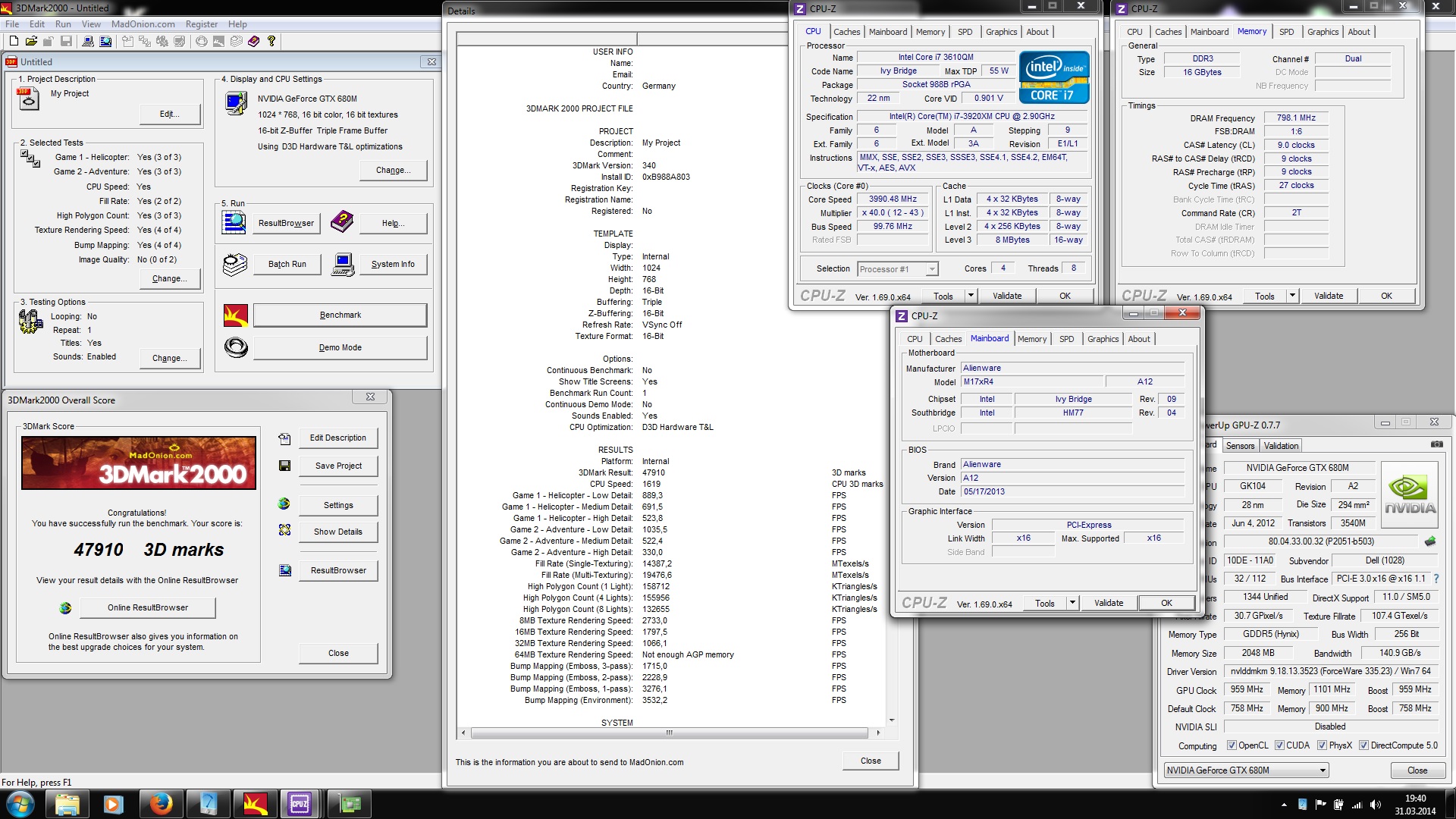Toggle the DirectCompute 5.0 checkbox in GPU-Z

click(x=1363, y=745)
